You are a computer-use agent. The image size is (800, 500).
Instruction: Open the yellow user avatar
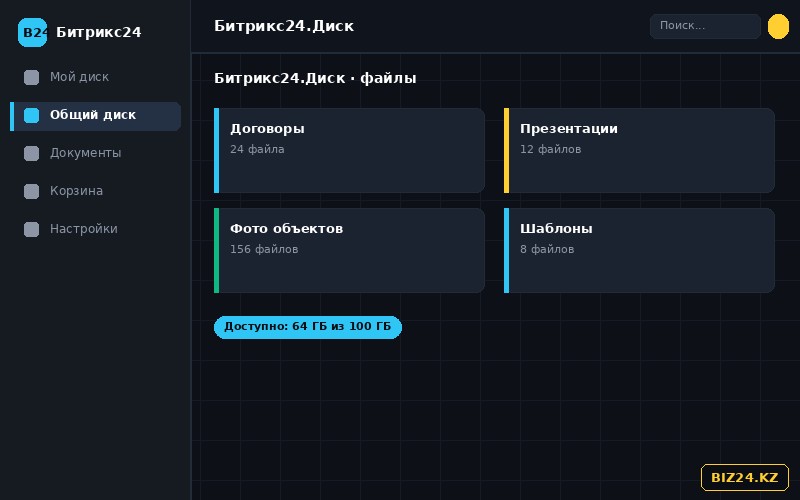click(x=778, y=27)
